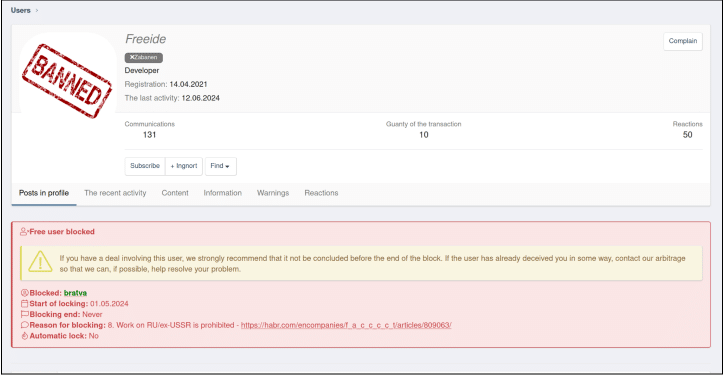Click the transaction quantity value 10
The height and width of the screenshot is (377, 724).
(x=423, y=135)
